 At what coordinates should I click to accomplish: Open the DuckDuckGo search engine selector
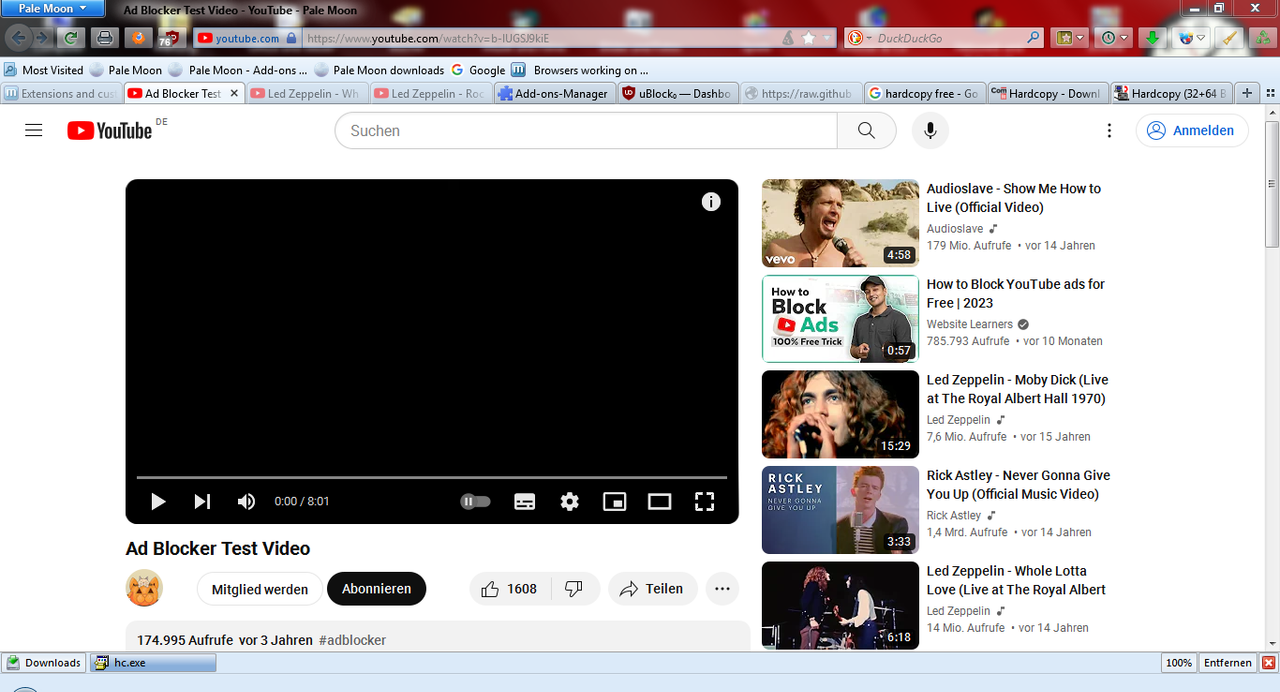click(x=859, y=38)
